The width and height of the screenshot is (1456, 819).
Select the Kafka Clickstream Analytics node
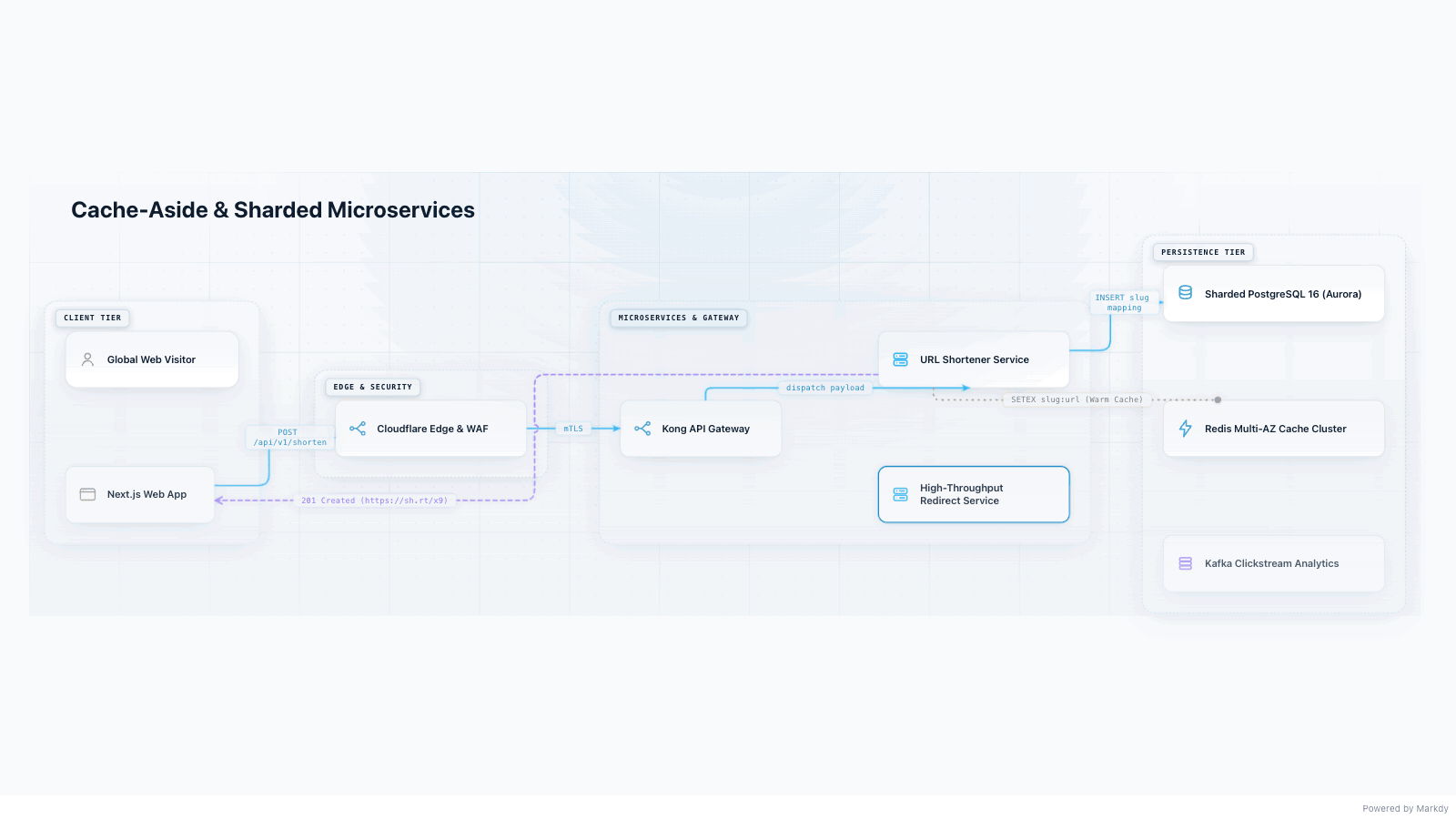pos(1274,563)
